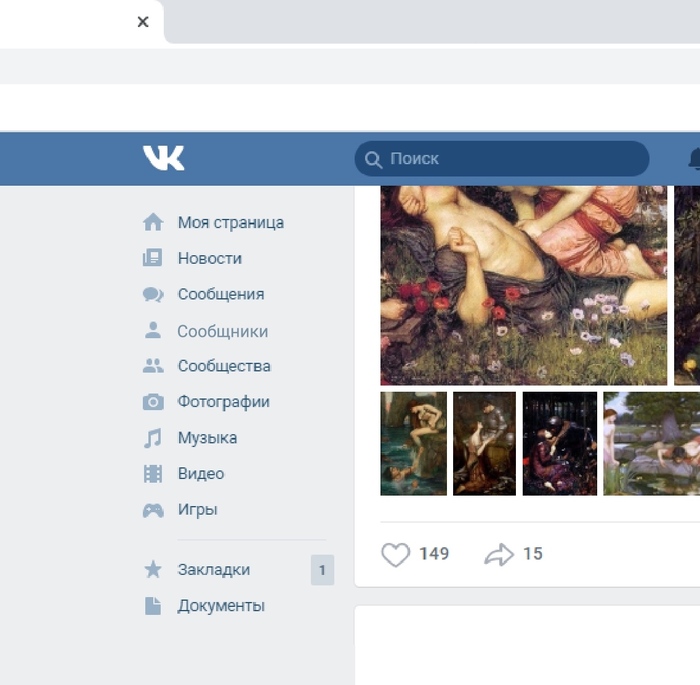Click the person icon beside Сообщники
The image size is (700, 685).
[x=153, y=330]
